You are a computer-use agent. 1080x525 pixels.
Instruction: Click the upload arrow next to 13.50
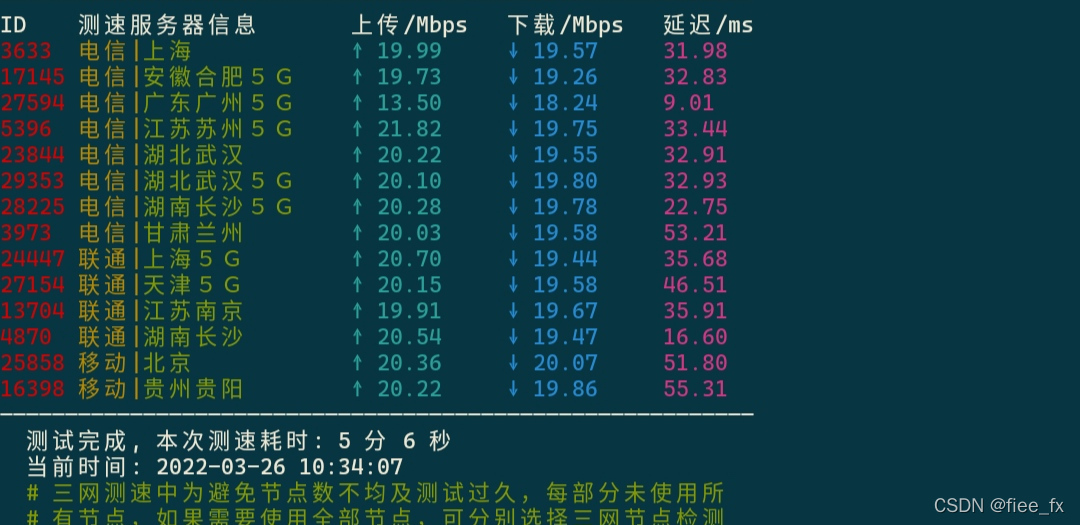point(357,103)
